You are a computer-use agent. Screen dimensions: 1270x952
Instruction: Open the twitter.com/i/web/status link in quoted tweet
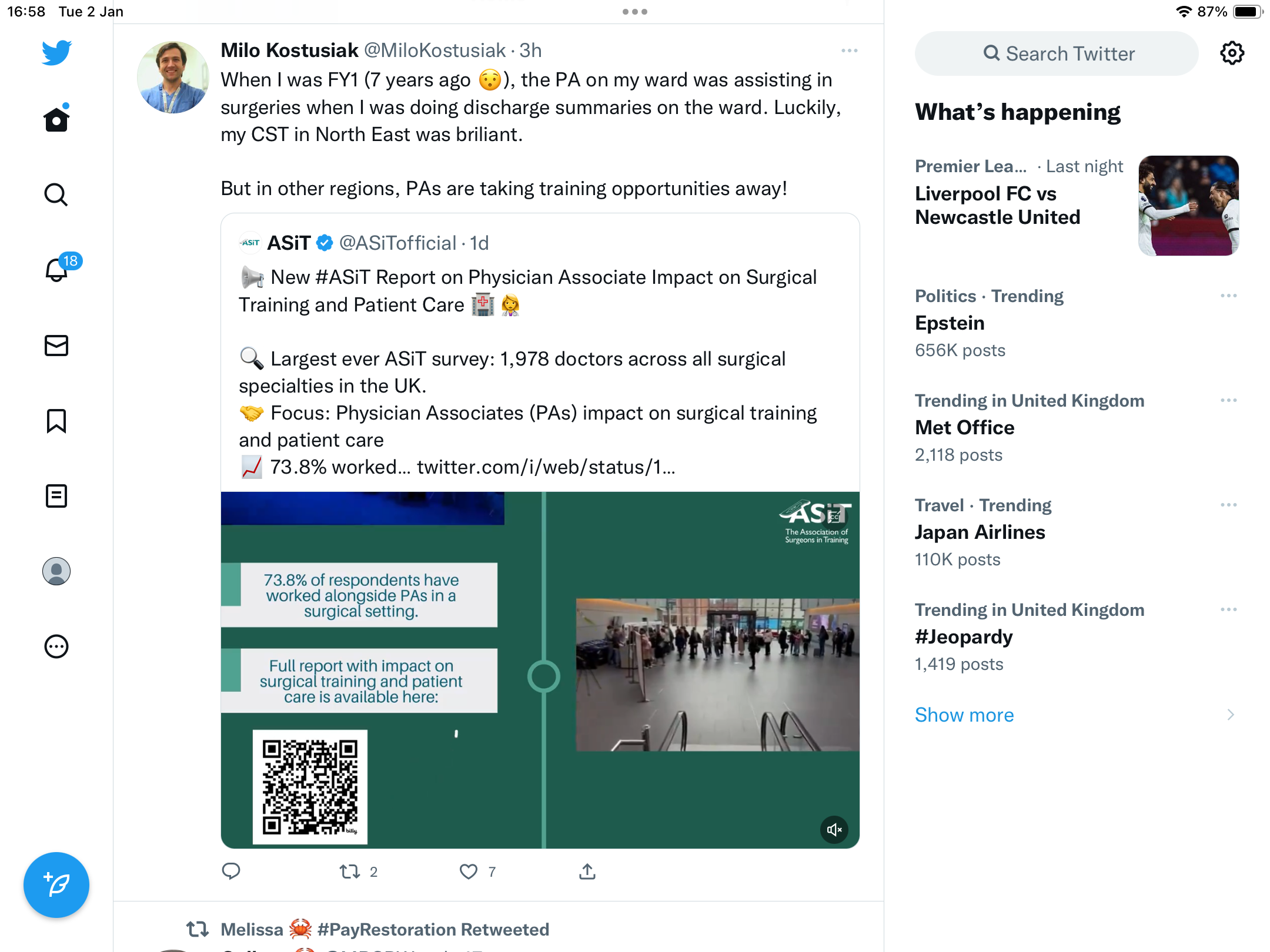(x=546, y=467)
